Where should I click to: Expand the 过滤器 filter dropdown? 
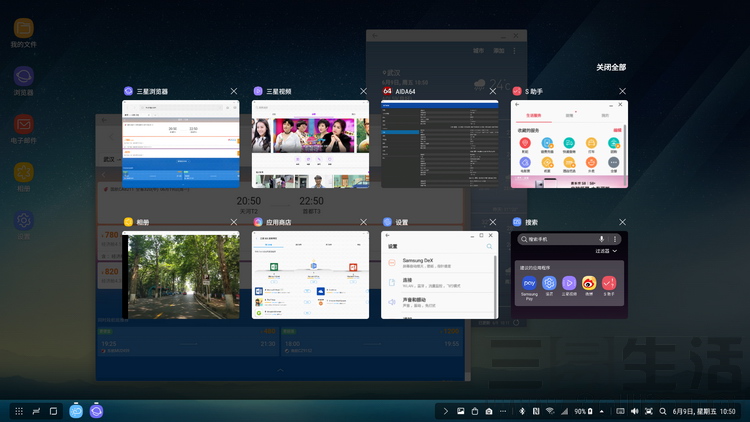tap(605, 252)
